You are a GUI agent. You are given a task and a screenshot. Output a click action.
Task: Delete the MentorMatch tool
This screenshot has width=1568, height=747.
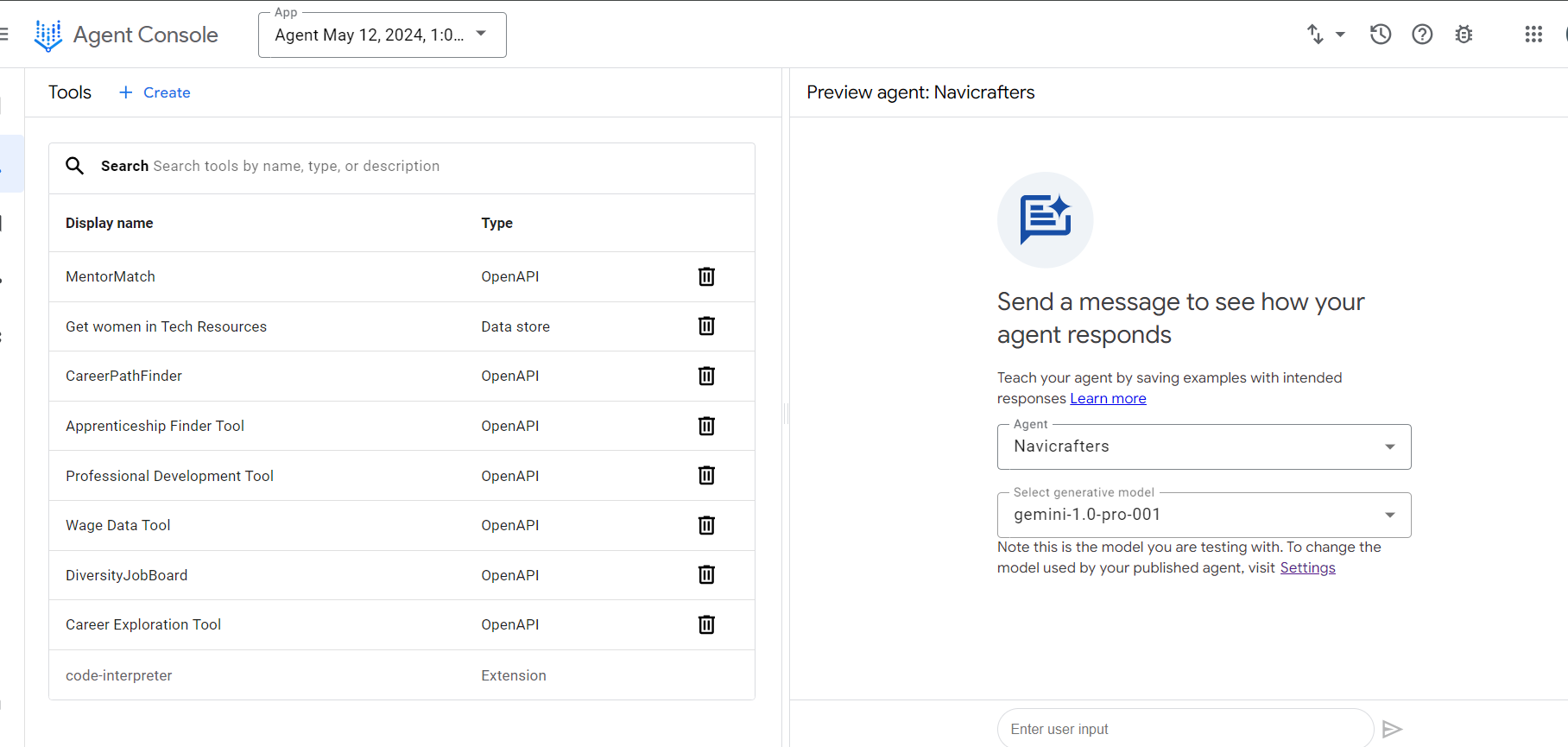pyautogui.click(x=706, y=276)
